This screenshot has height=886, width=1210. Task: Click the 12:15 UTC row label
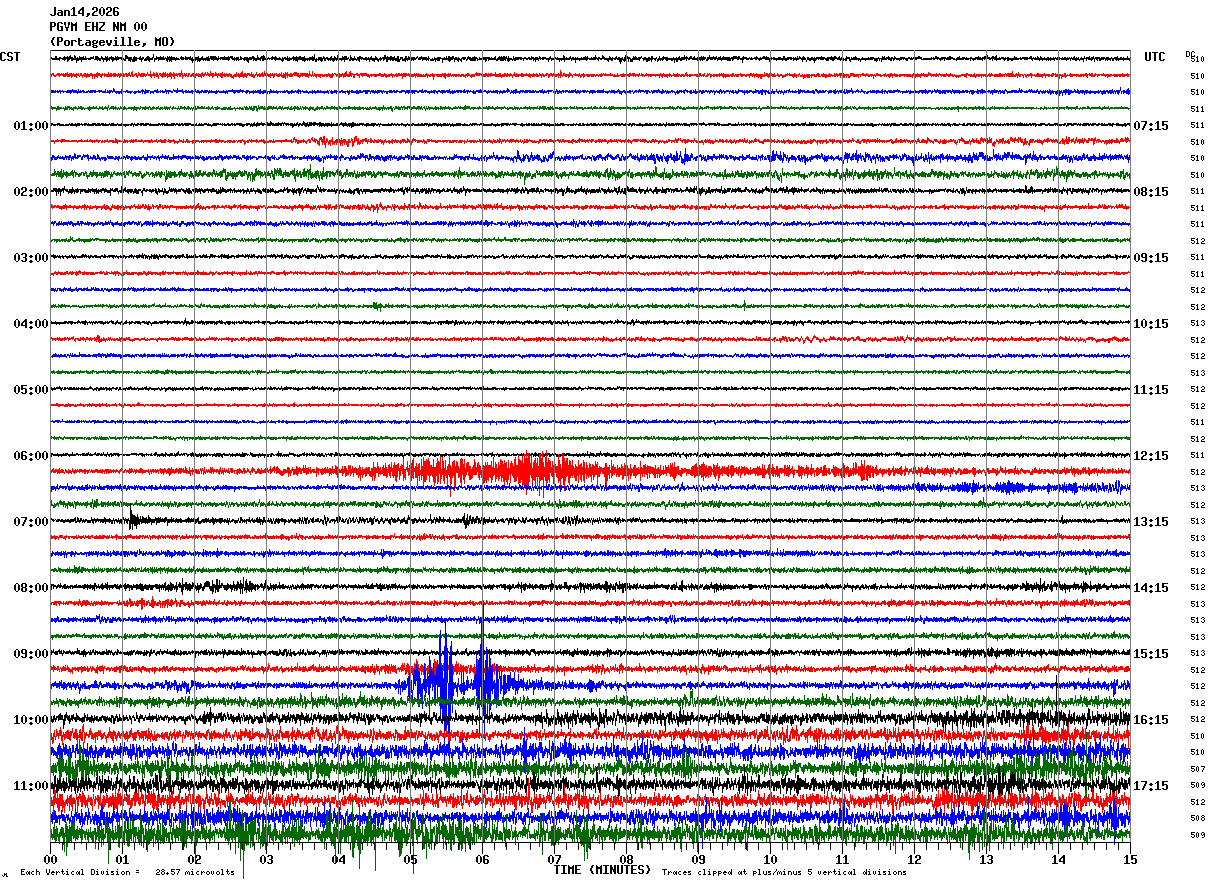tap(1151, 456)
